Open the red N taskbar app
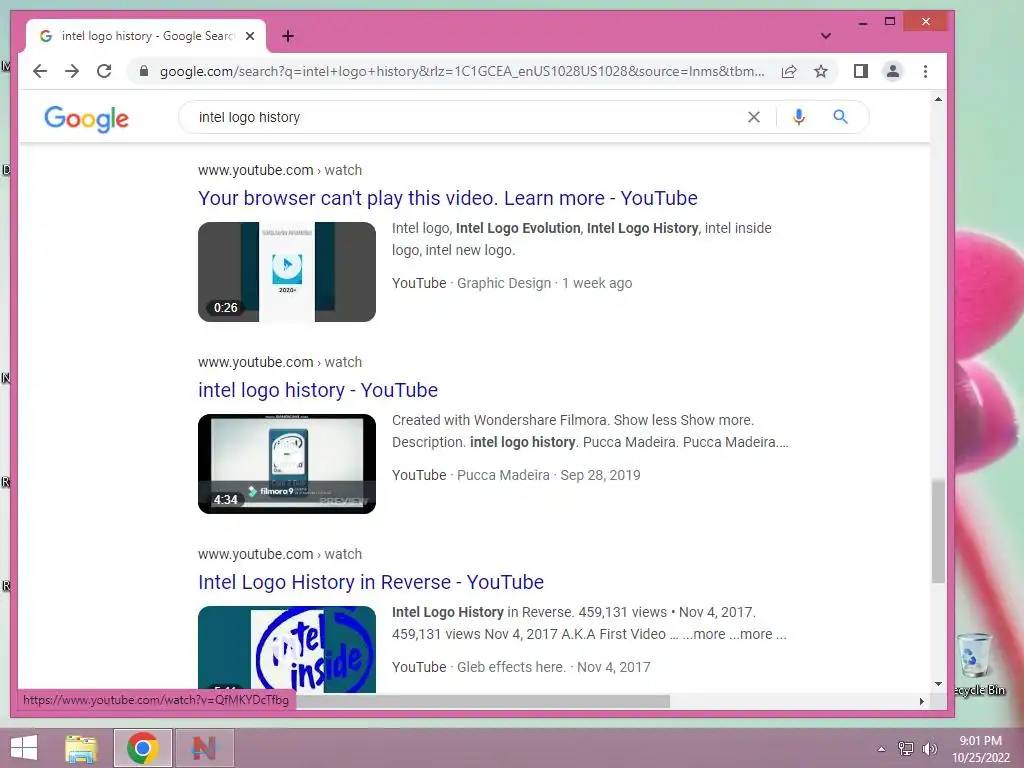 coord(204,748)
